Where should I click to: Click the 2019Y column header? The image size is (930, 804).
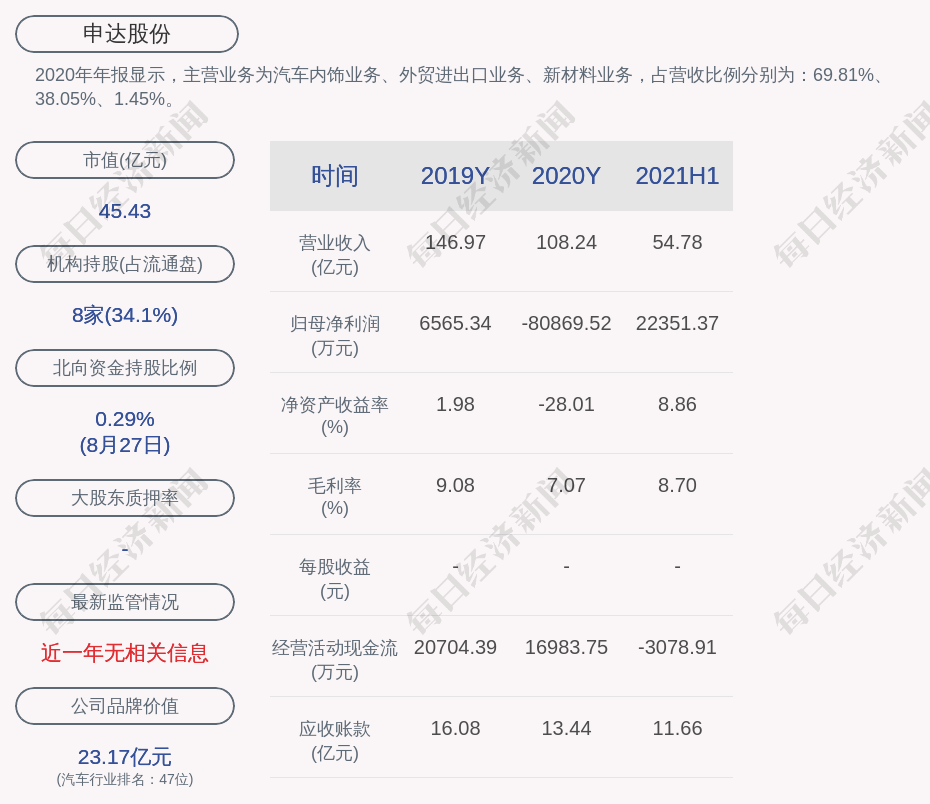click(455, 176)
